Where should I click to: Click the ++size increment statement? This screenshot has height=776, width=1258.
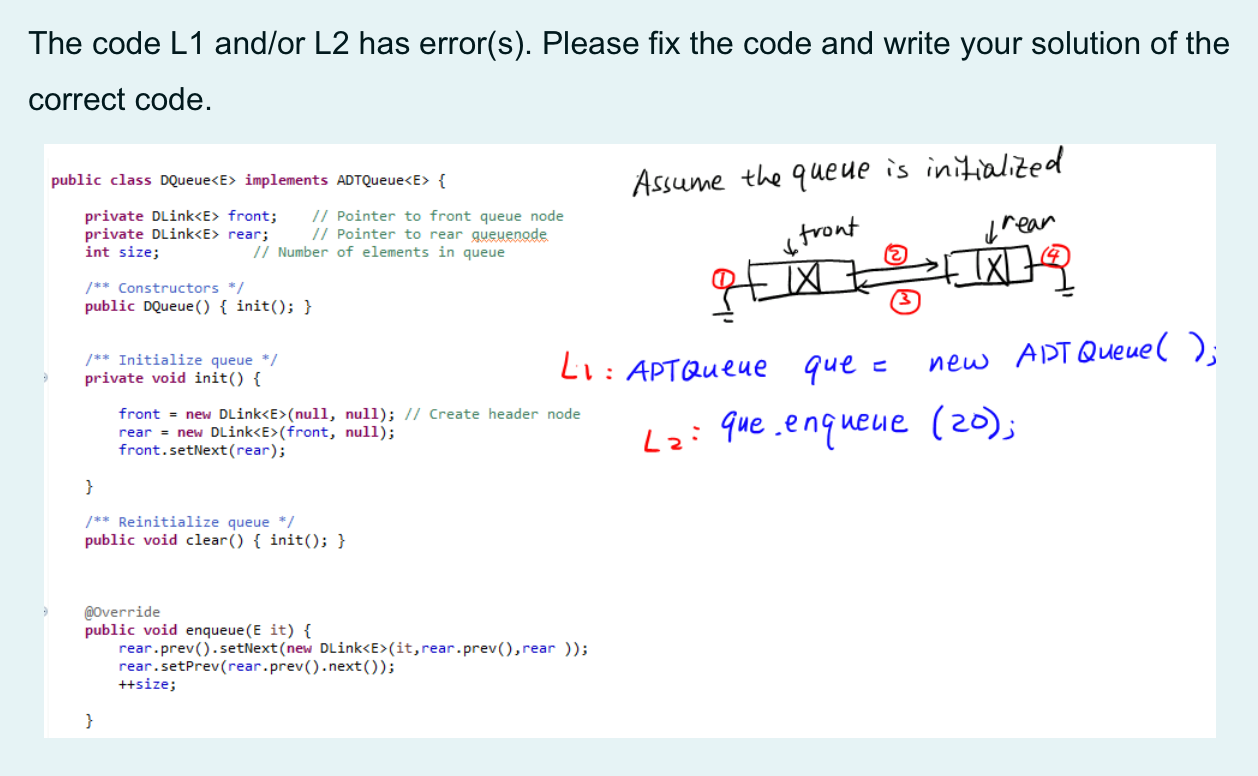pyautogui.click(x=146, y=684)
